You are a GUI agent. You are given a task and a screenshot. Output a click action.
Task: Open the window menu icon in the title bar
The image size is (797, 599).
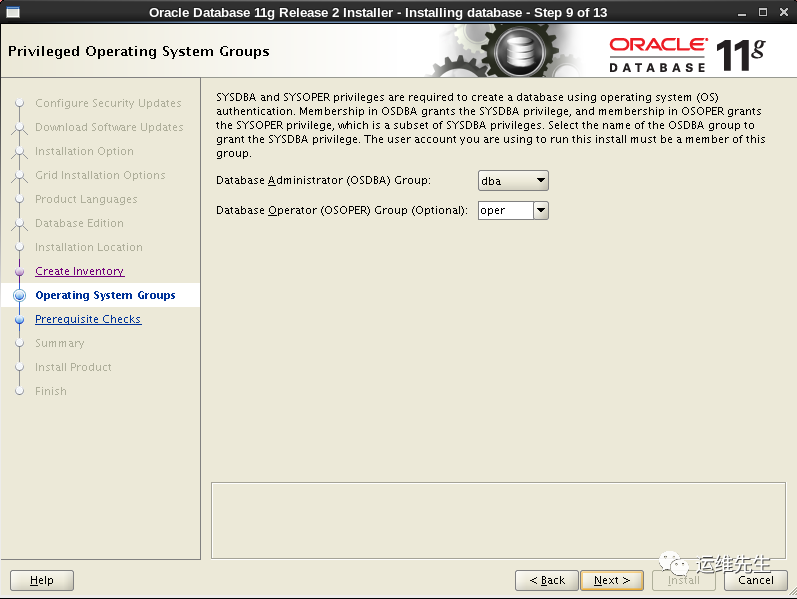click(13, 12)
